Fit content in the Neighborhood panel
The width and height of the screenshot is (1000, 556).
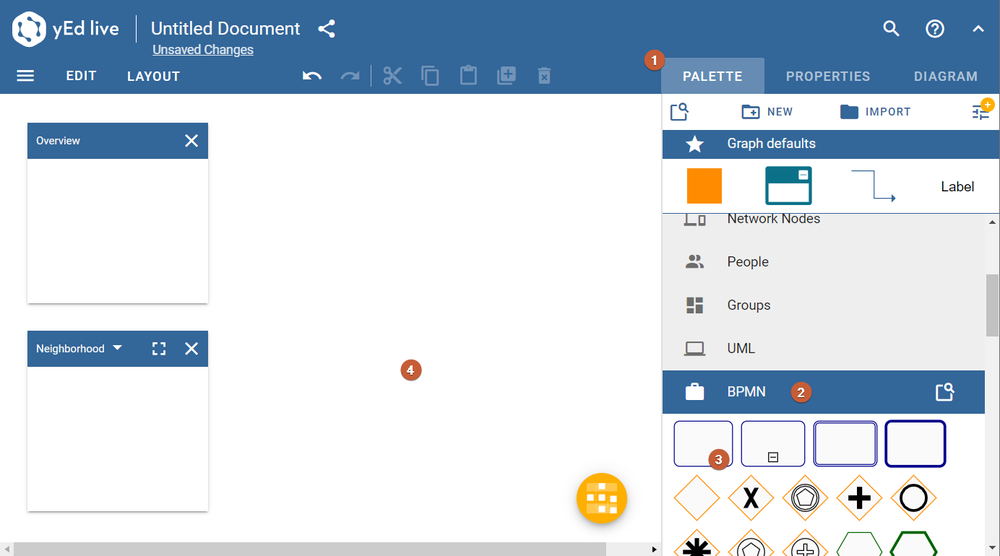click(x=159, y=349)
